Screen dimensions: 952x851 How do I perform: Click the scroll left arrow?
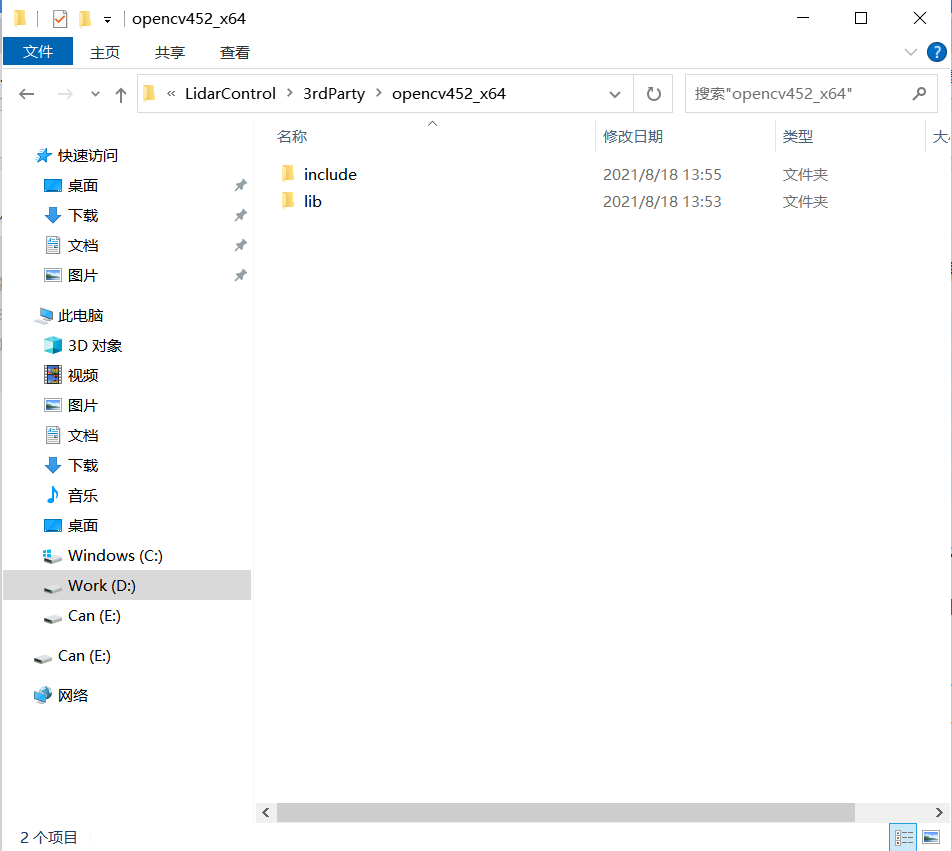pos(266,812)
